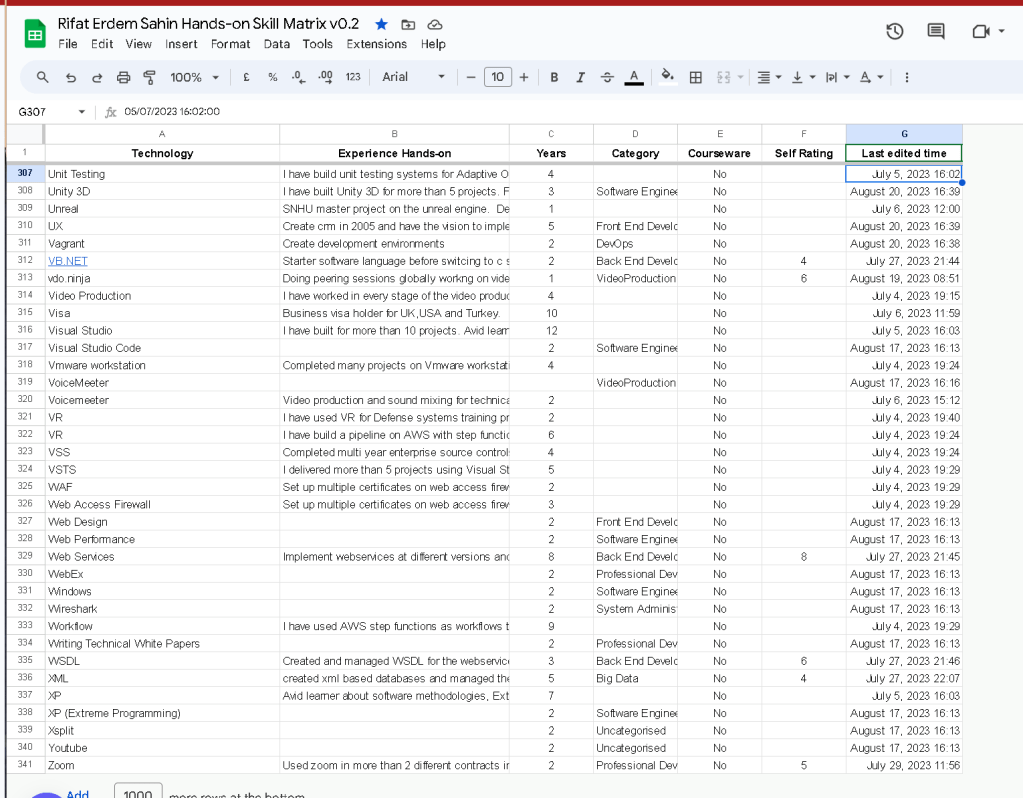Open text colour picker
Viewport: 1023px width, 798px height.
click(634, 78)
